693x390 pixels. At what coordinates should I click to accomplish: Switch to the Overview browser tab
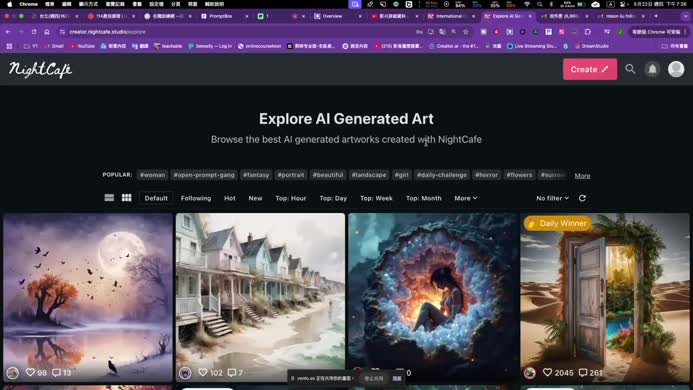coord(332,16)
